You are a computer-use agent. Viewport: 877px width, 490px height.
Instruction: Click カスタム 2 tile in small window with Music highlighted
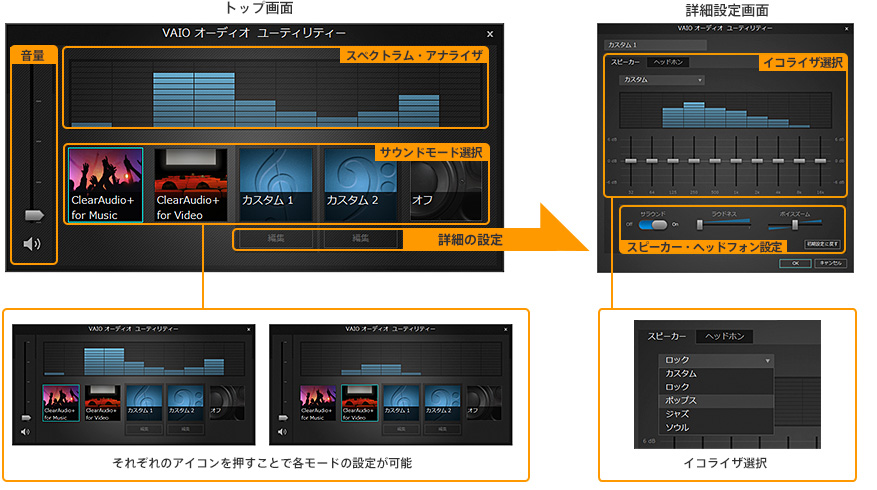185,403
